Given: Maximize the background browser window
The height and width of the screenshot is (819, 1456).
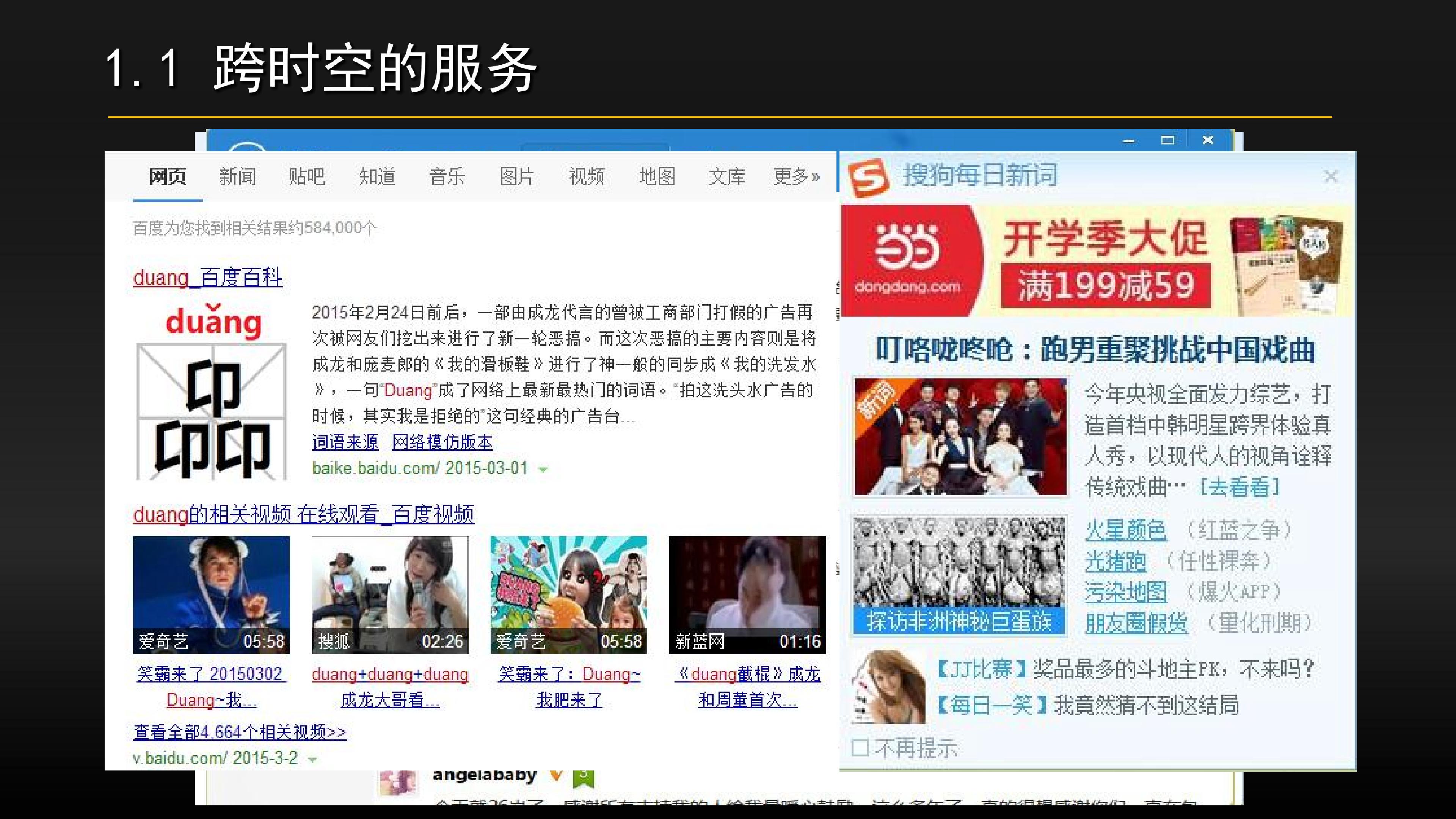Looking at the screenshot, I should pyautogui.click(x=1168, y=140).
